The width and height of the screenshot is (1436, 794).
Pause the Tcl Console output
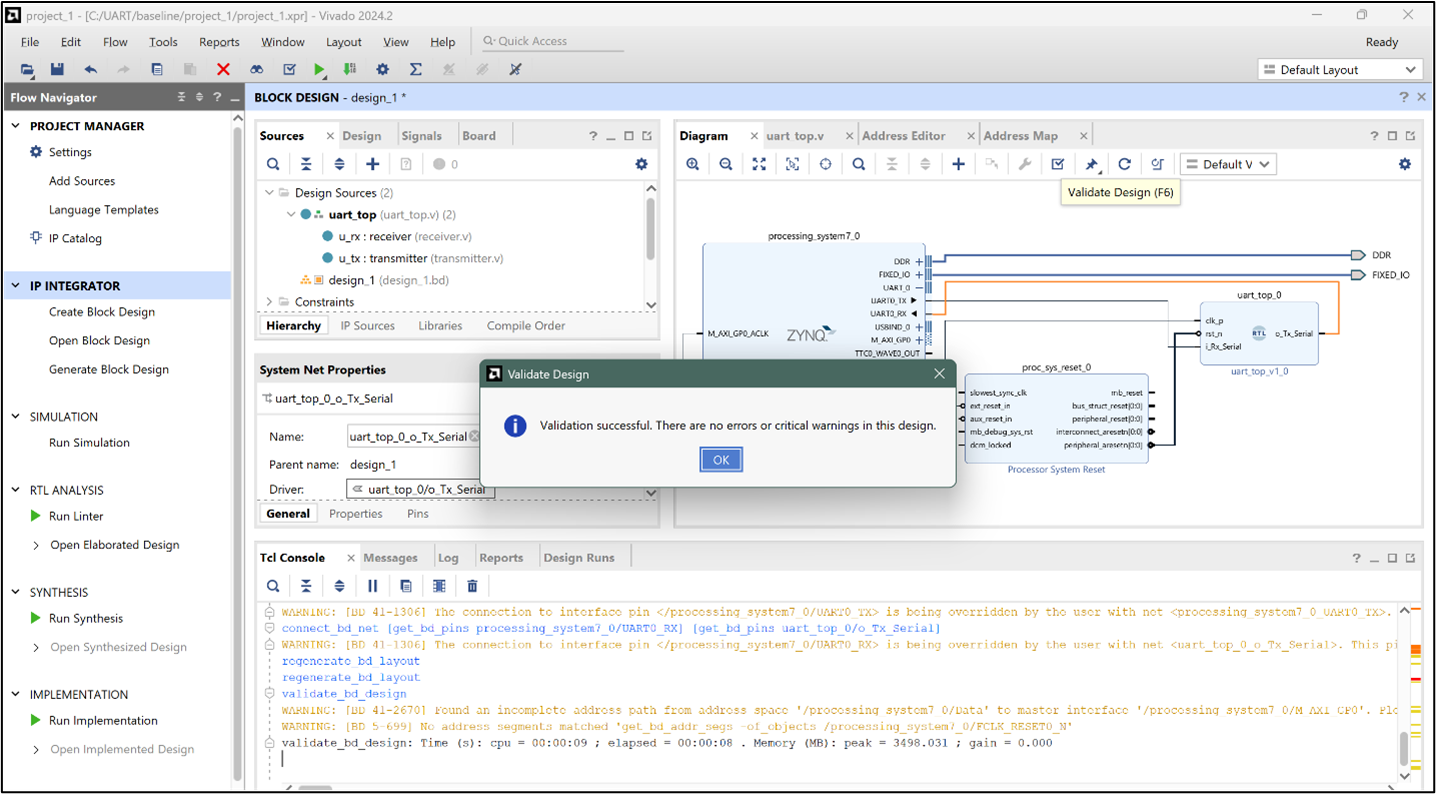tap(371, 585)
